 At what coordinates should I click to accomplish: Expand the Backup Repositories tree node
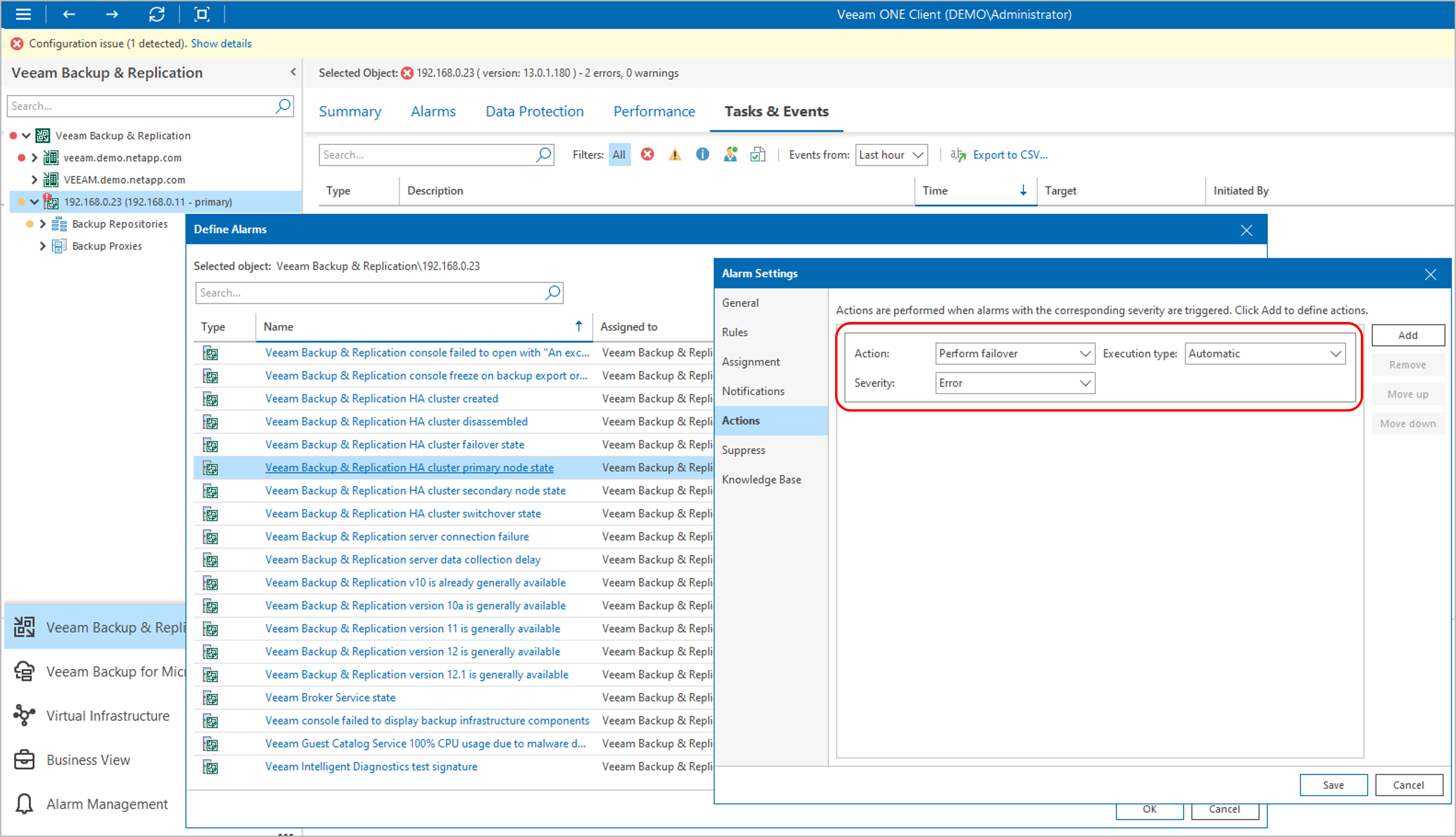42,224
